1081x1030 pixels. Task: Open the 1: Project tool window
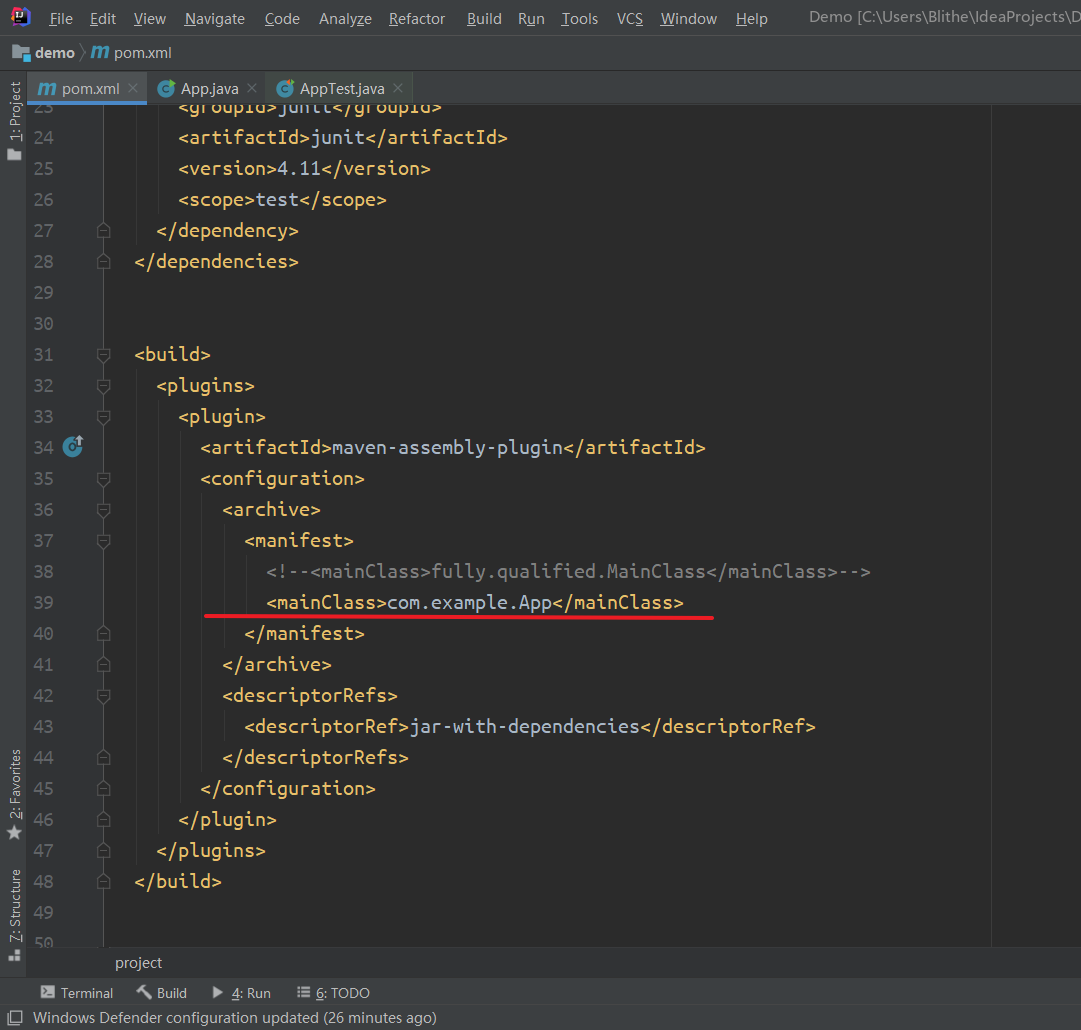pos(14,121)
